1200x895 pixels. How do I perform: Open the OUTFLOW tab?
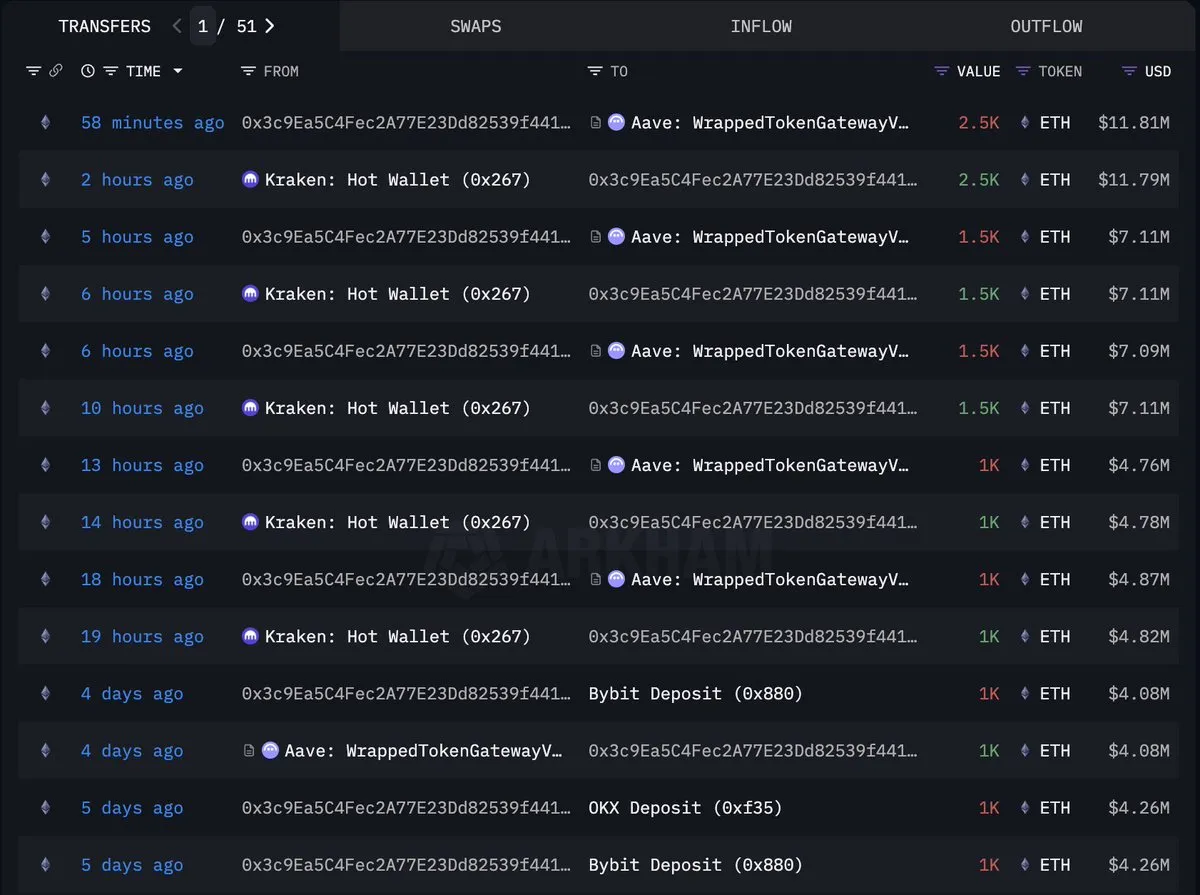pos(1046,26)
